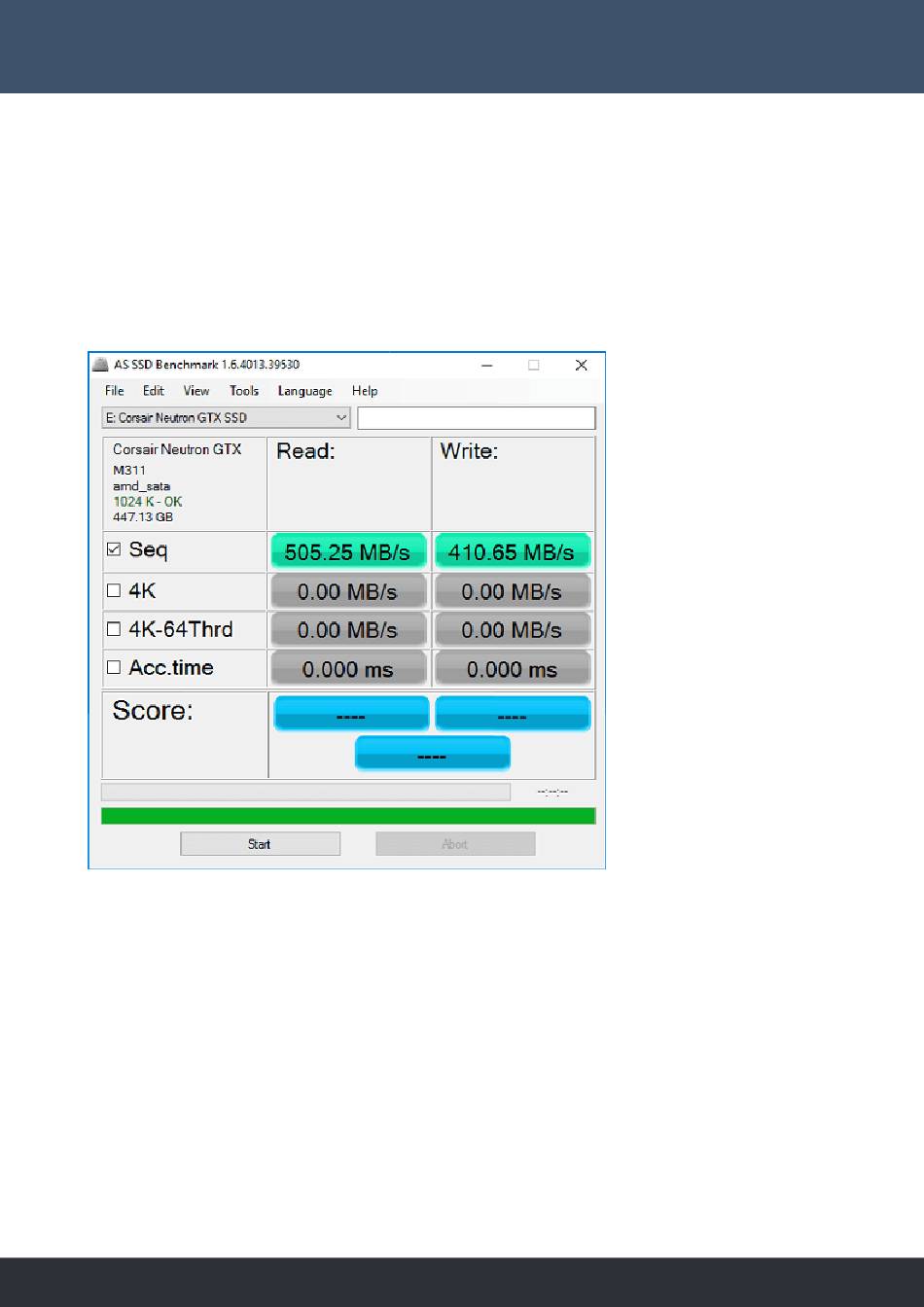The height and width of the screenshot is (1307, 924).
Task: Click the elapsed time --:--:-- indicator
Action: (553, 792)
